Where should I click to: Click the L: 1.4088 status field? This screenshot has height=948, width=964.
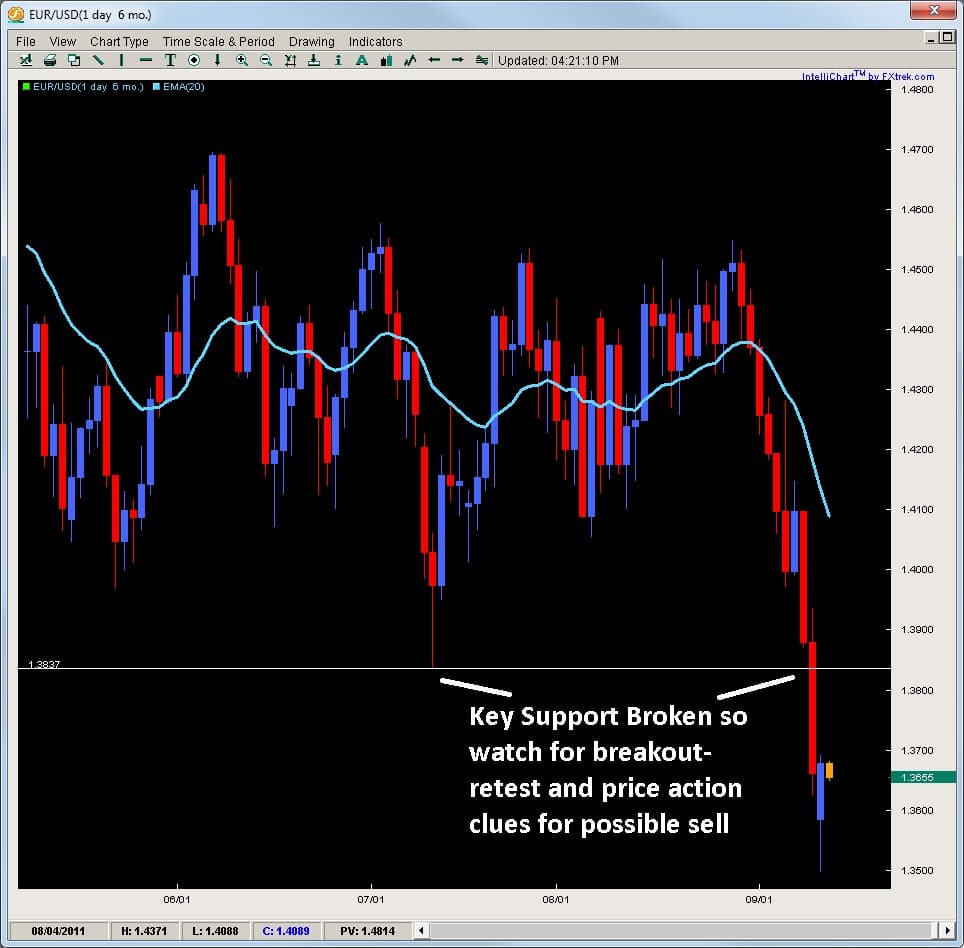(x=215, y=931)
